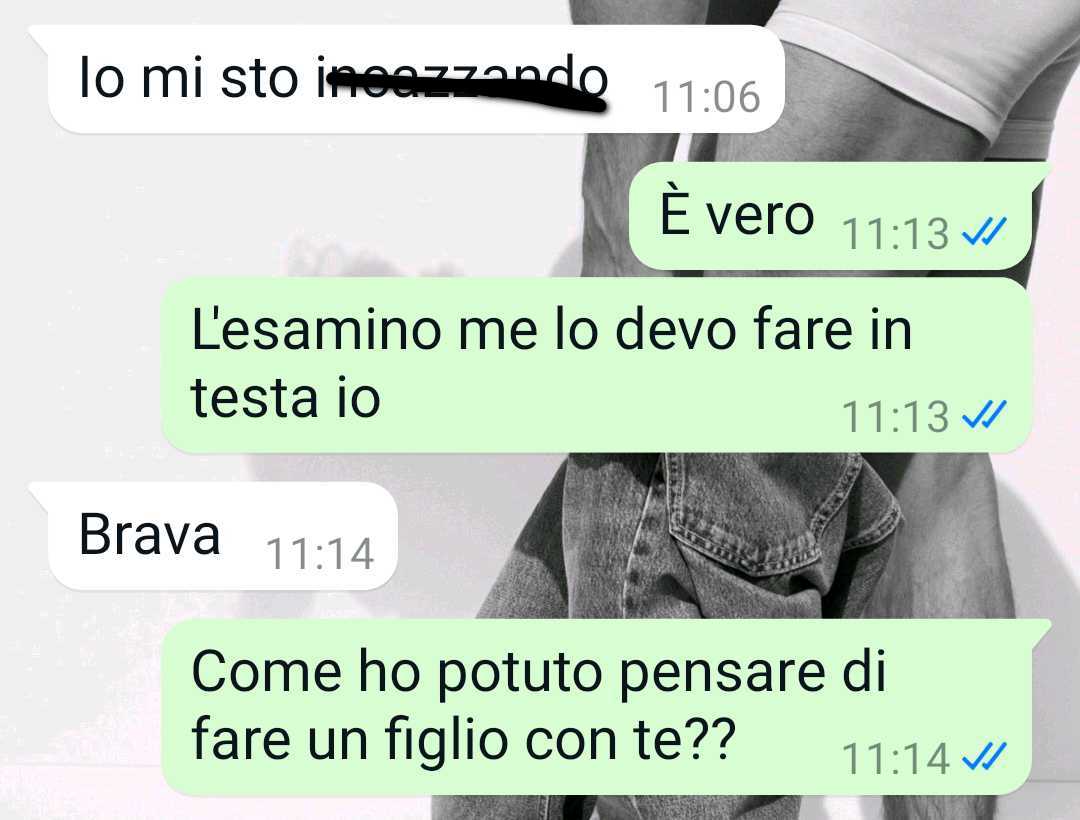1080x820 pixels.
Task: Click the 'Come ho potuto pensare di' text line
Action: (539, 673)
